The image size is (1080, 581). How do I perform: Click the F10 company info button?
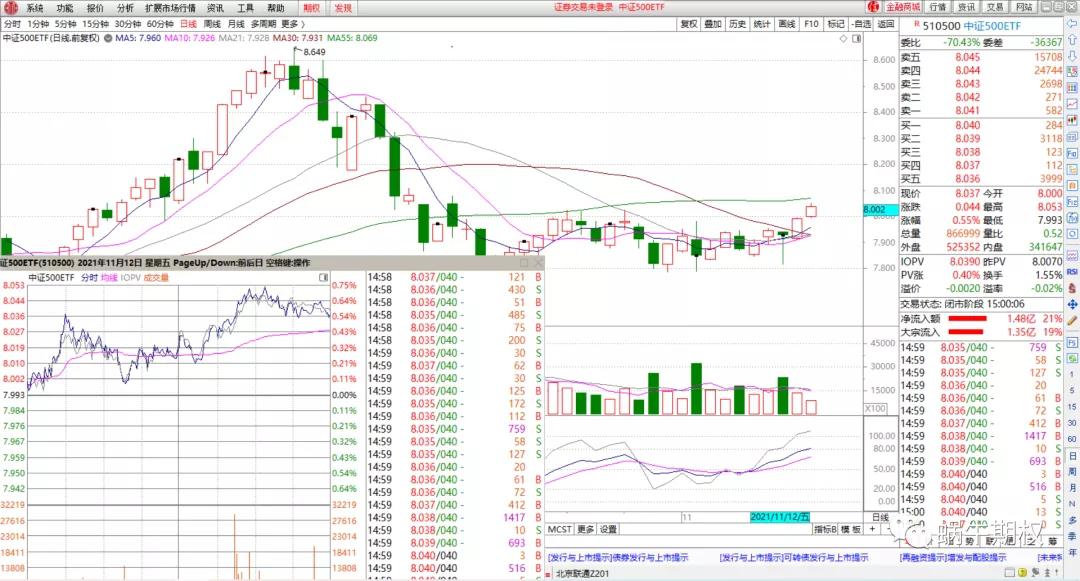point(810,23)
